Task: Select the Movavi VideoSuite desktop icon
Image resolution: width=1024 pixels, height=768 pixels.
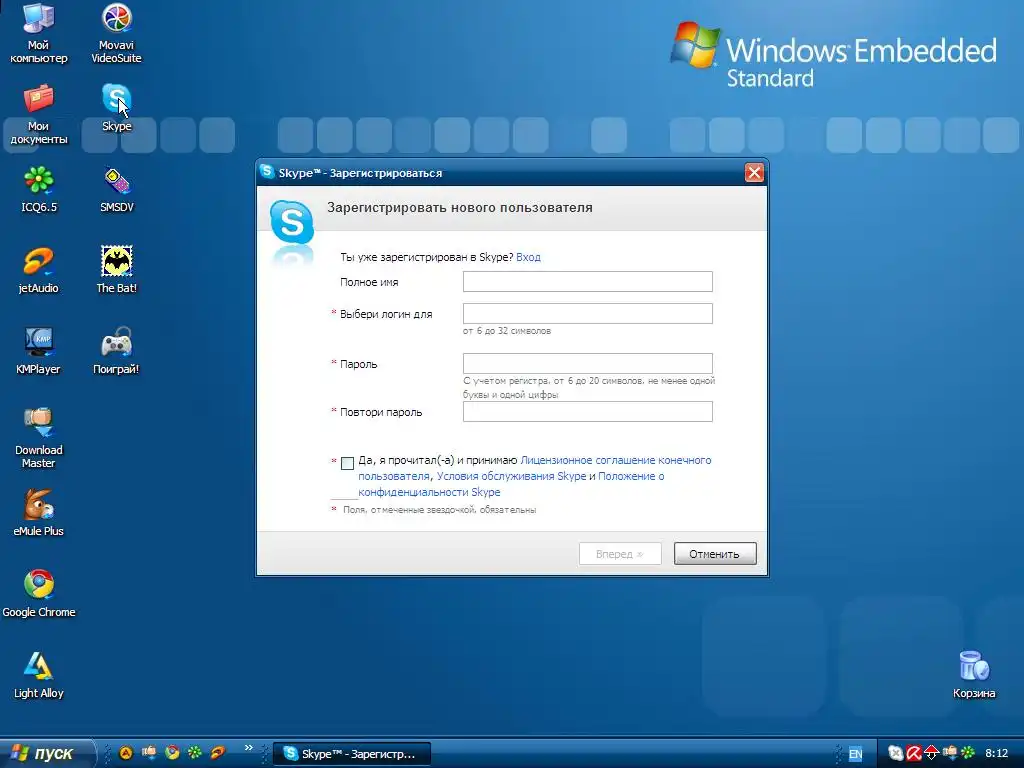Action: [116, 33]
